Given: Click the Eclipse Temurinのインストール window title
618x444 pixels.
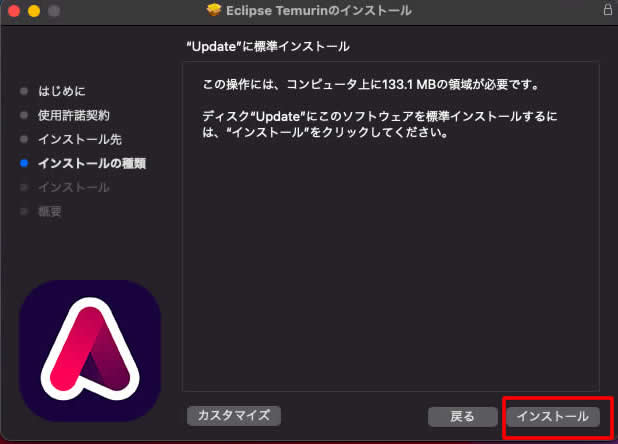Looking at the screenshot, I should [318, 10].
